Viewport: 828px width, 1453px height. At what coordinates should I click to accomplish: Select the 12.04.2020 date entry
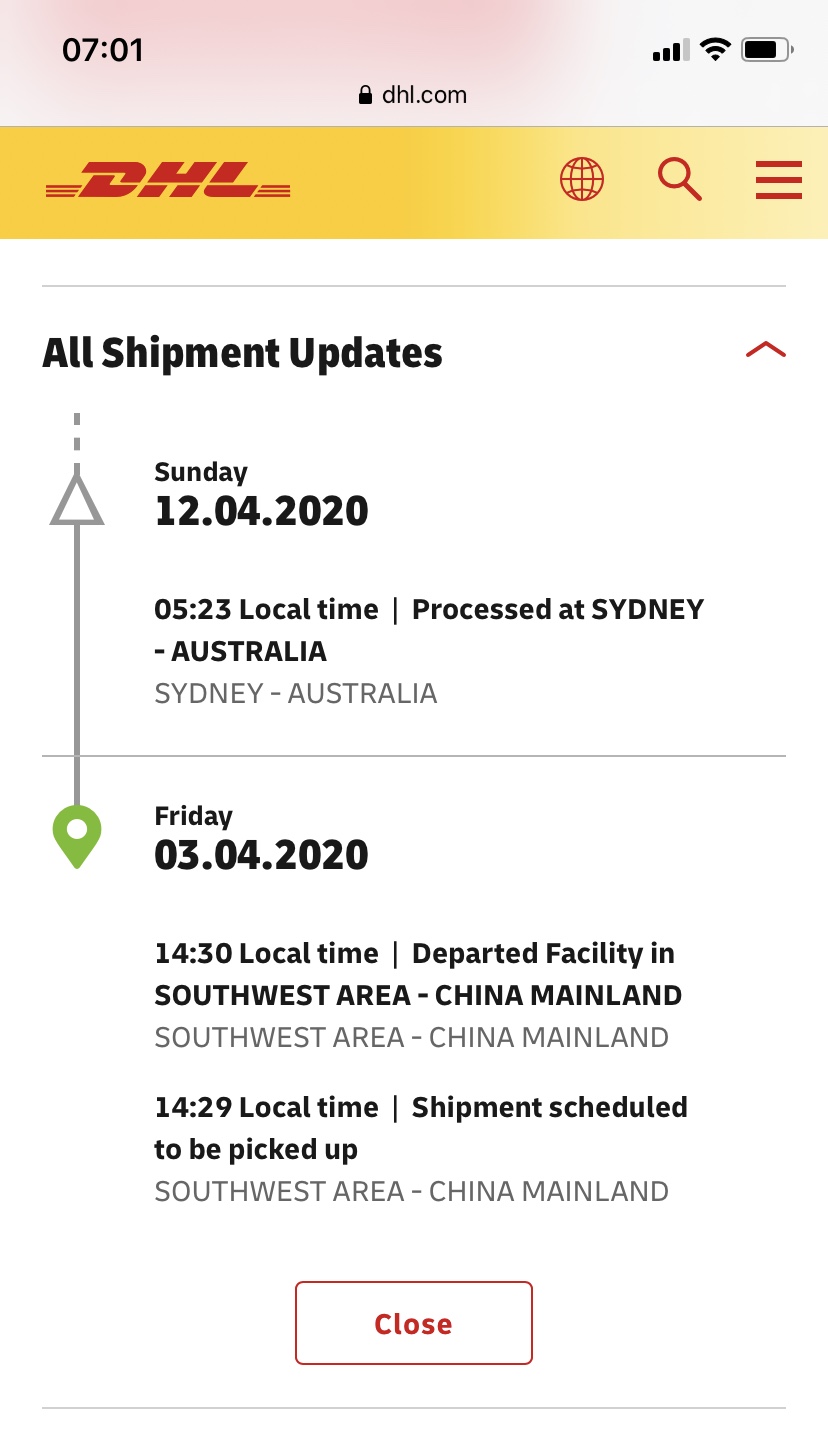[262, 511]
